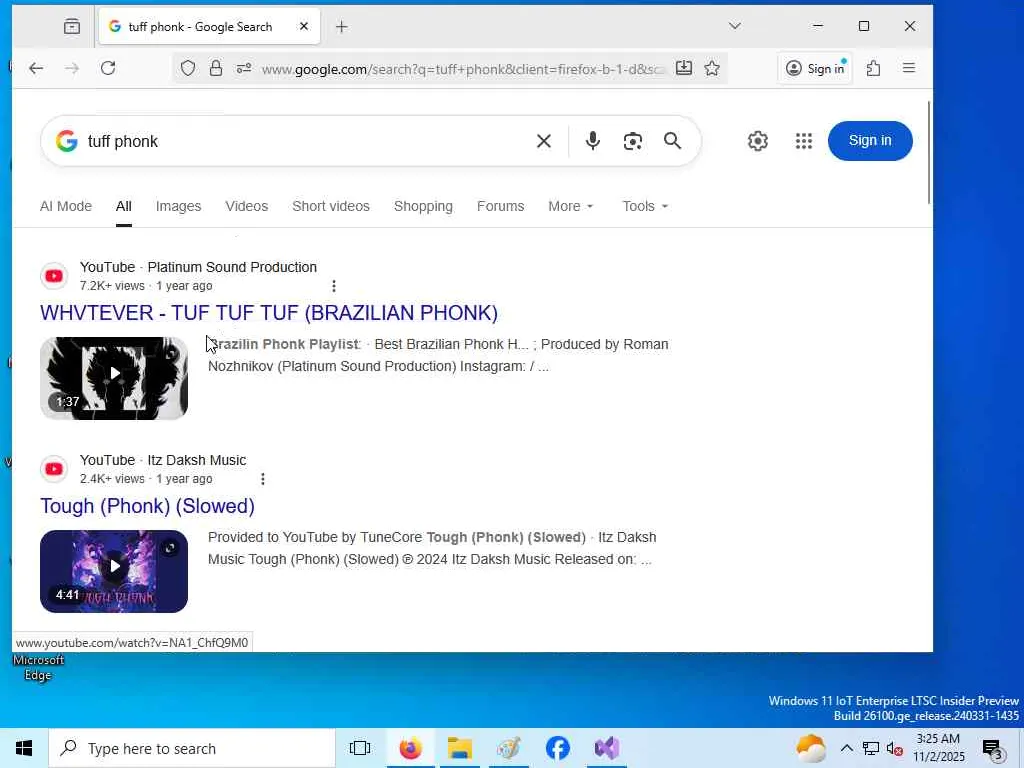Open Google quick settings gear
Viewport: 1024px width, 768px height.
[x=758, y=141]
